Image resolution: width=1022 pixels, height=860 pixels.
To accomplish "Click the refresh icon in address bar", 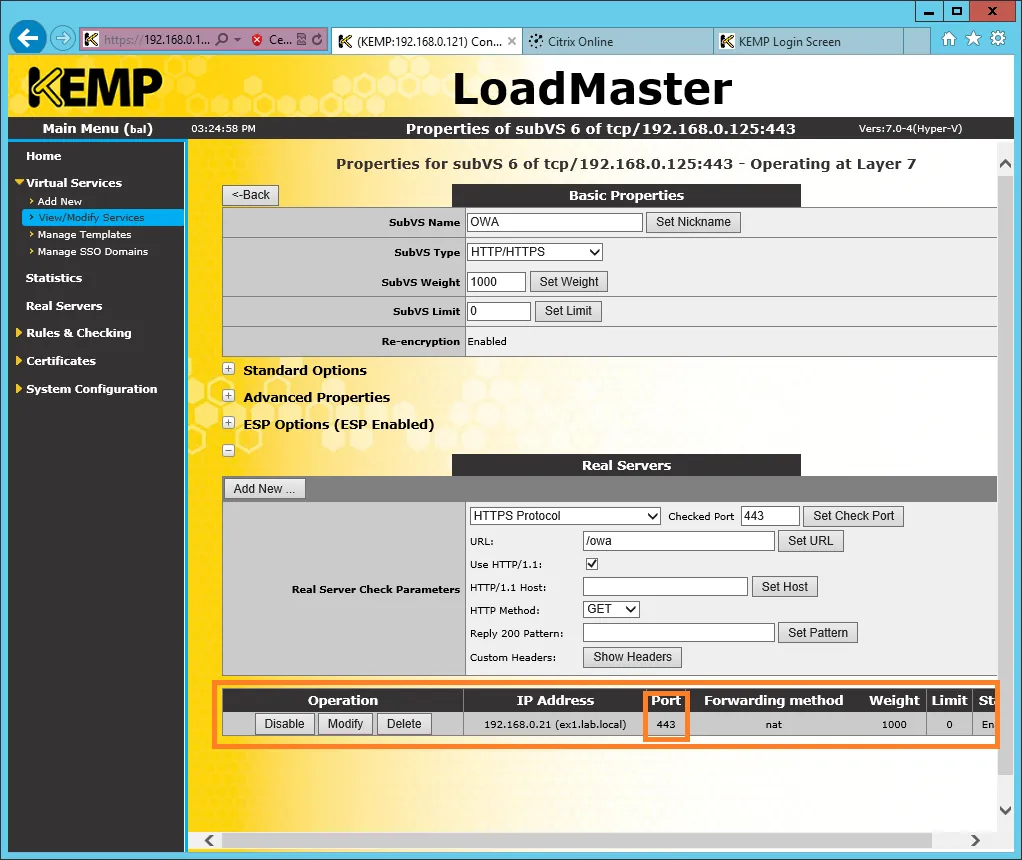I will point(317,40).
